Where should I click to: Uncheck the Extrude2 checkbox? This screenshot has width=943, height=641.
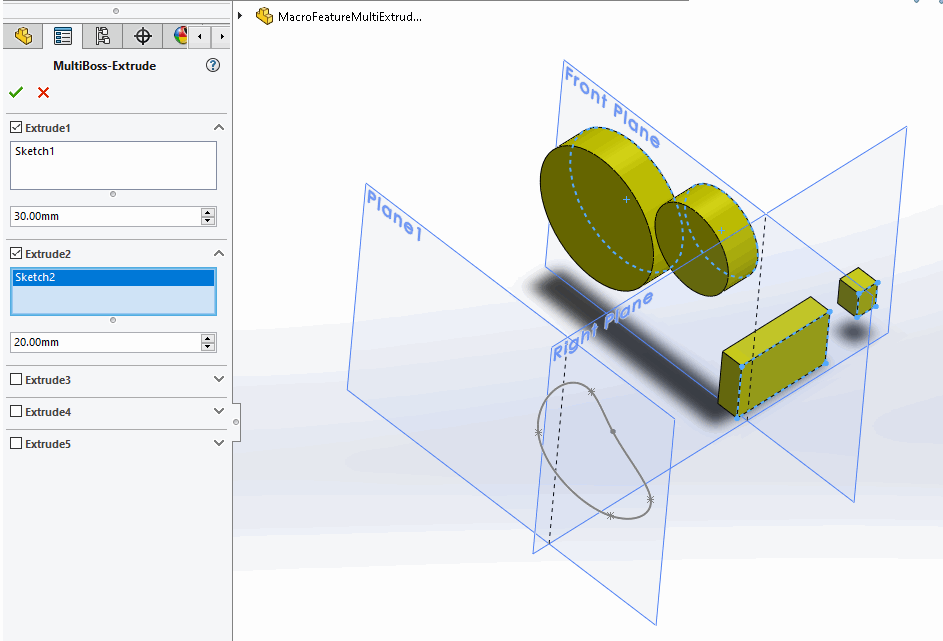point(16,253)
